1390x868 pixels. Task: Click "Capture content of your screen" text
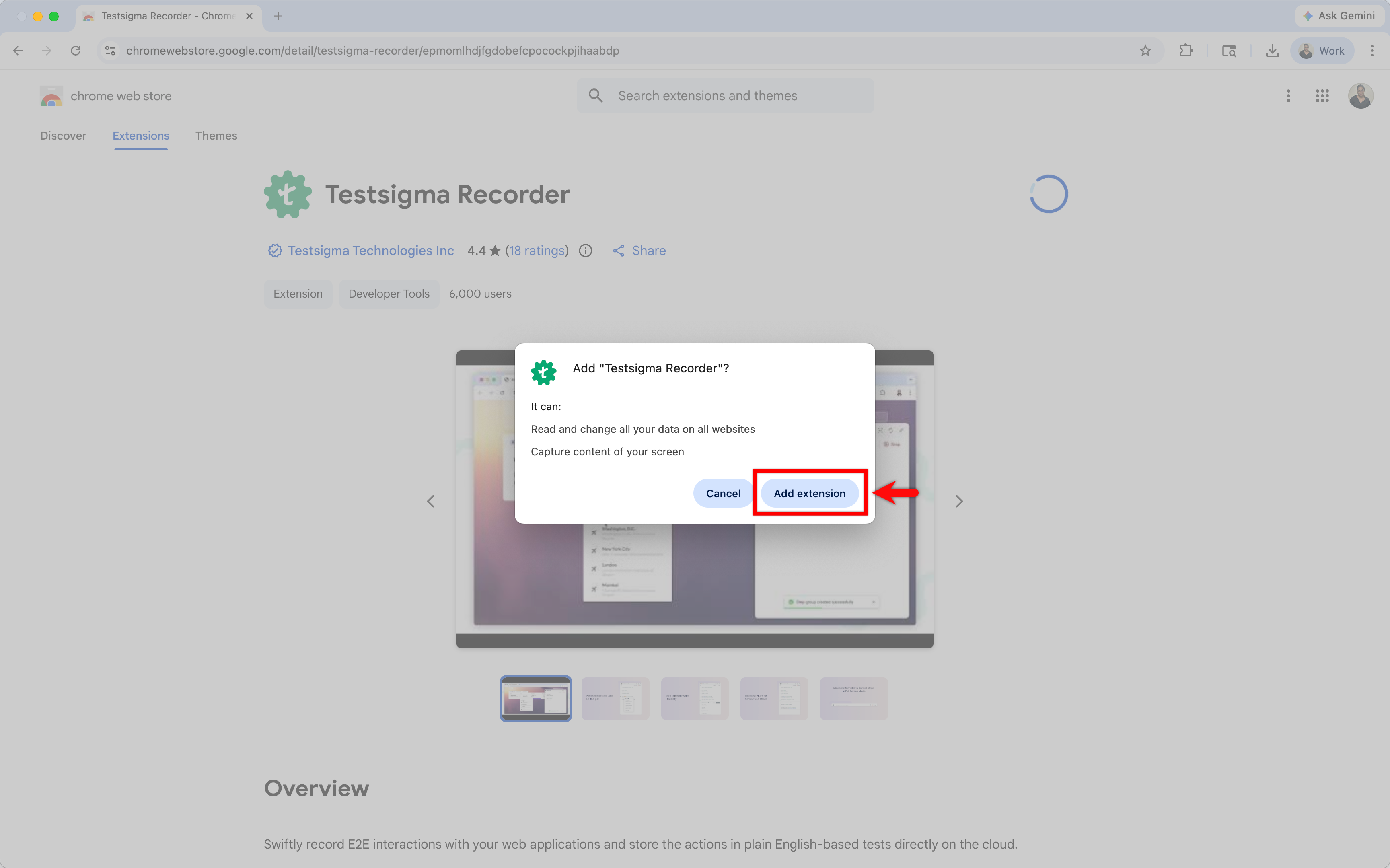[x=607, y=451]
